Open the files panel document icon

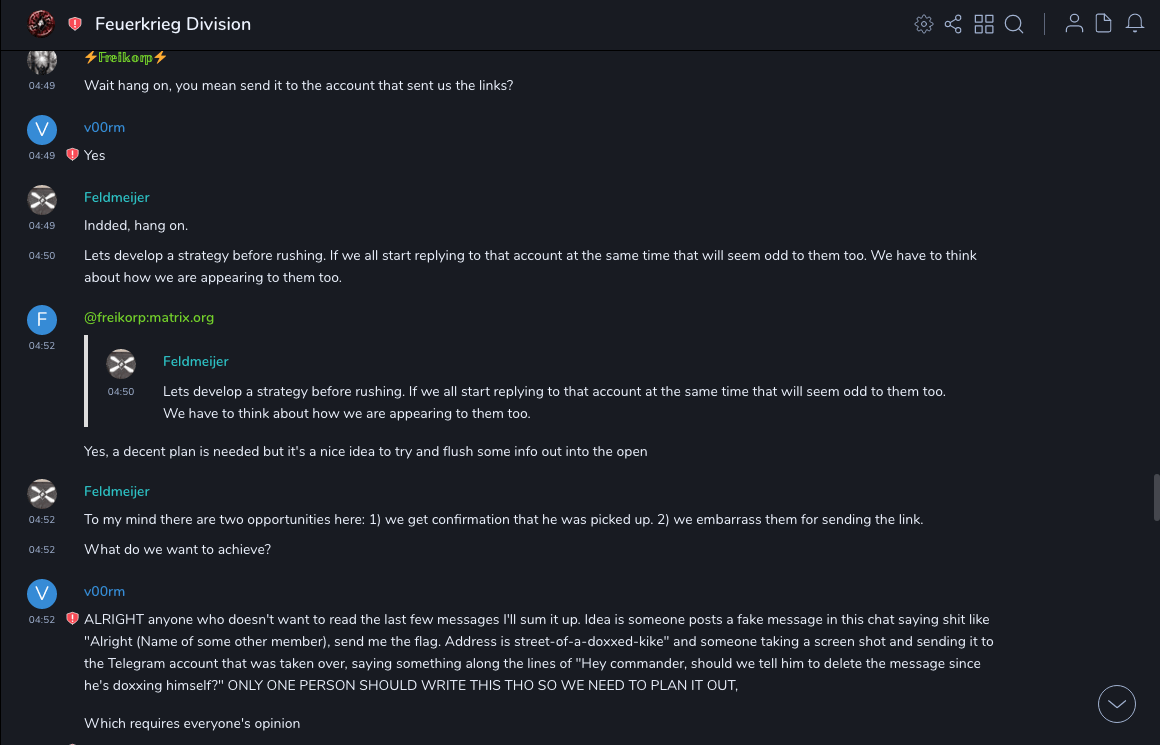1104,24
